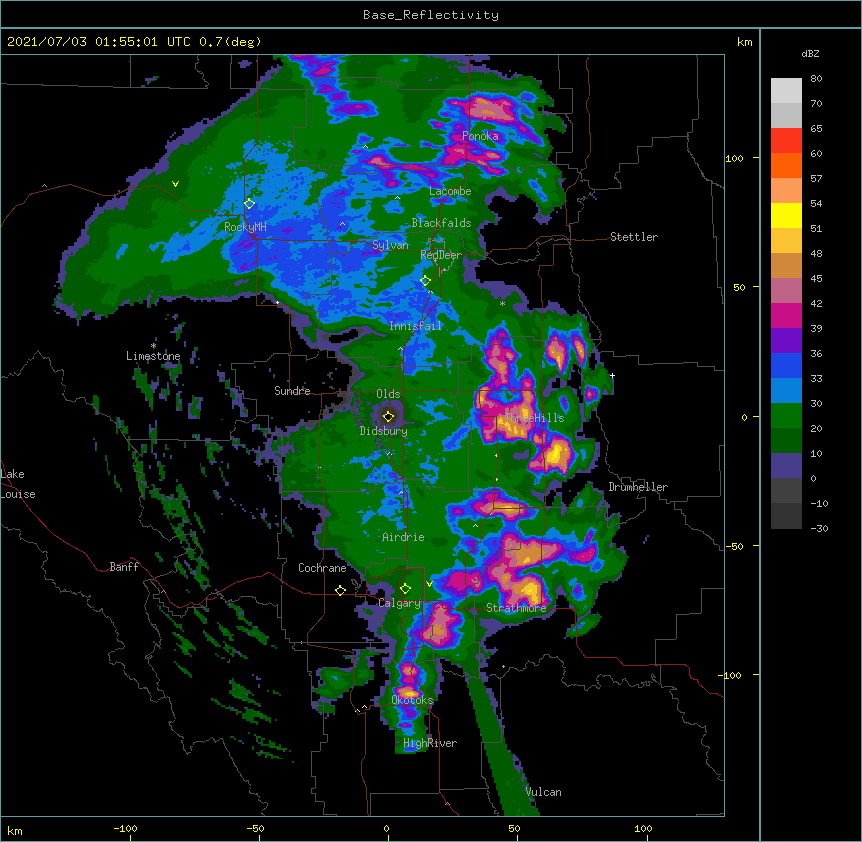This screenshot has width=862, height=842.
Task: Select the Stettler city label
Action: [x=634, y=237]
